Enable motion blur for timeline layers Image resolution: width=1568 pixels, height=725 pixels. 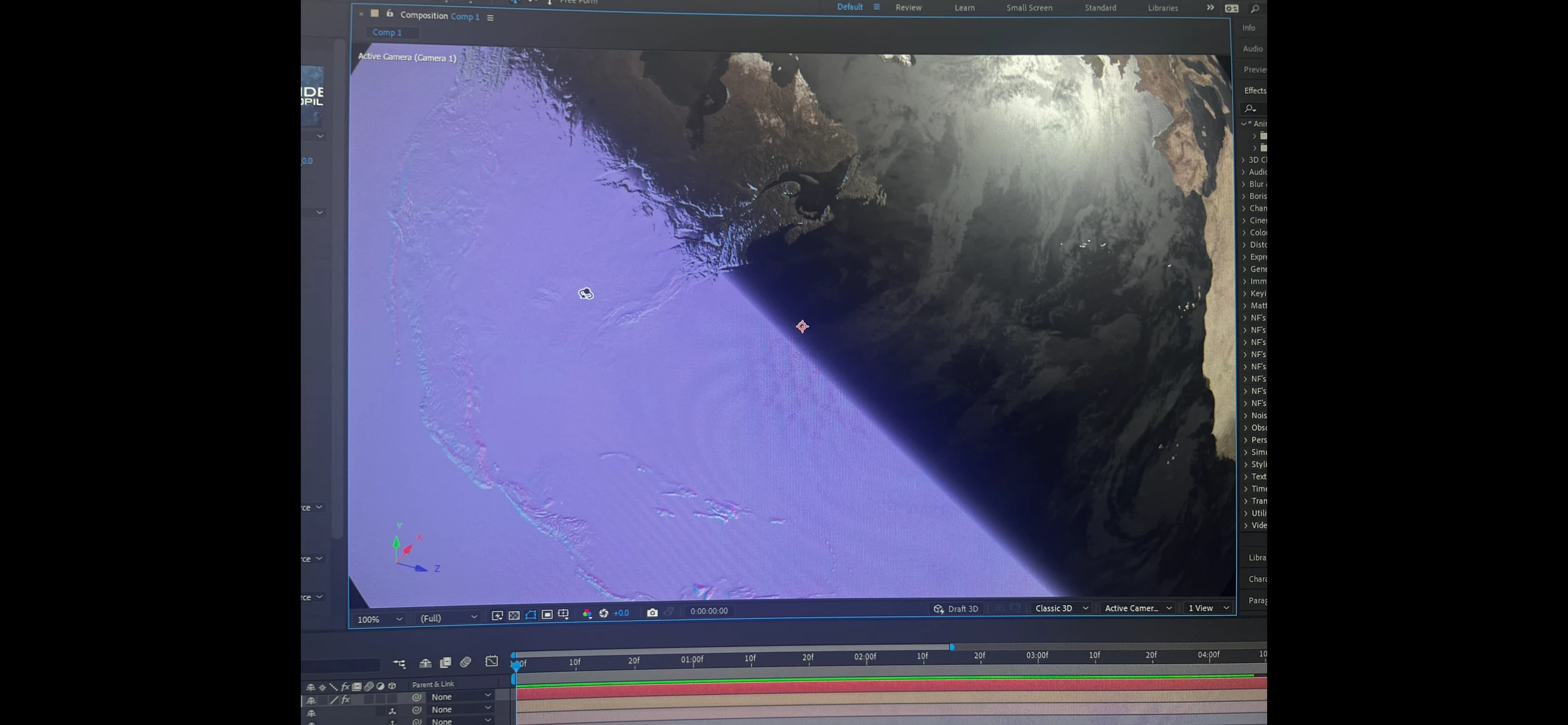click(x=466, y=662)
